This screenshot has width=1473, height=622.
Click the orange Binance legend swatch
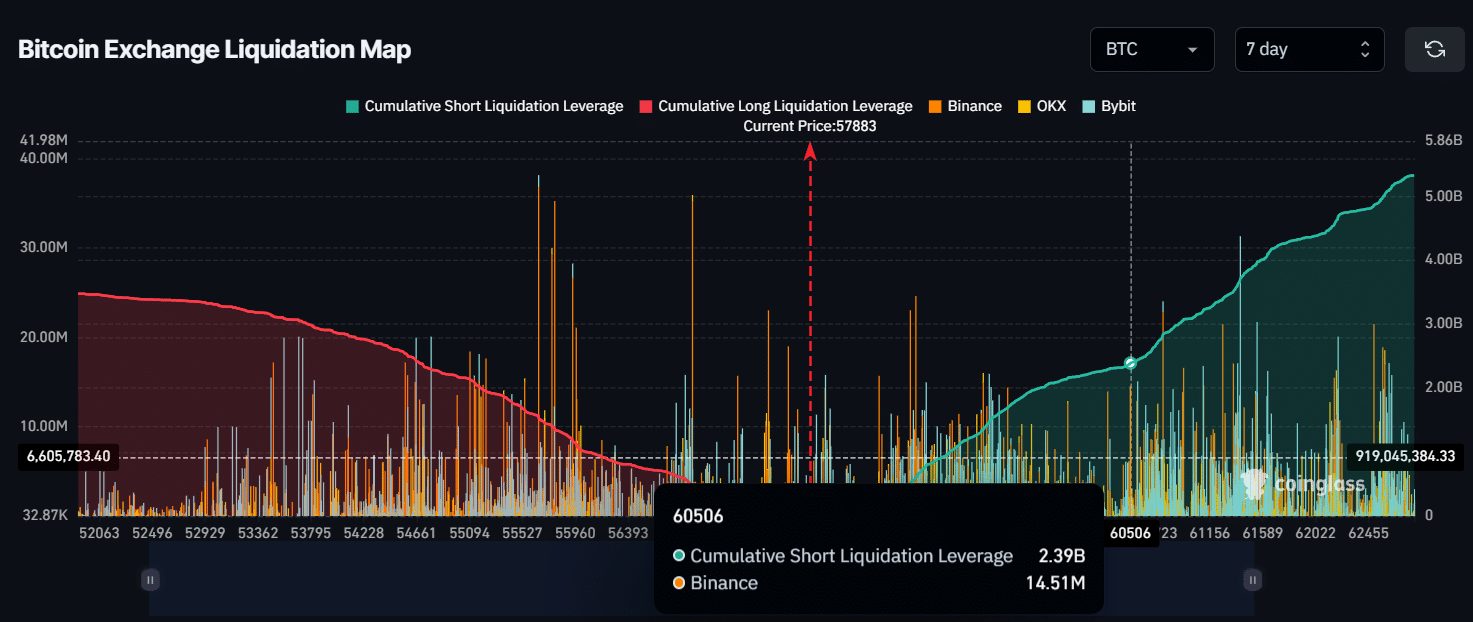point(935,106)
